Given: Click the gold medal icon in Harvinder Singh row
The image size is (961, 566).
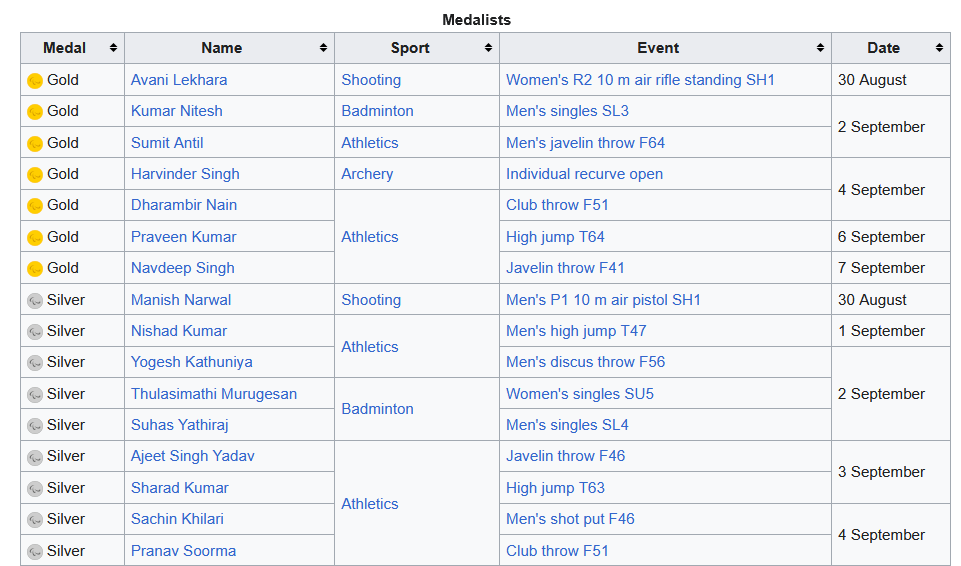Looking at the screenshot, I should click(x=35, y=175).
